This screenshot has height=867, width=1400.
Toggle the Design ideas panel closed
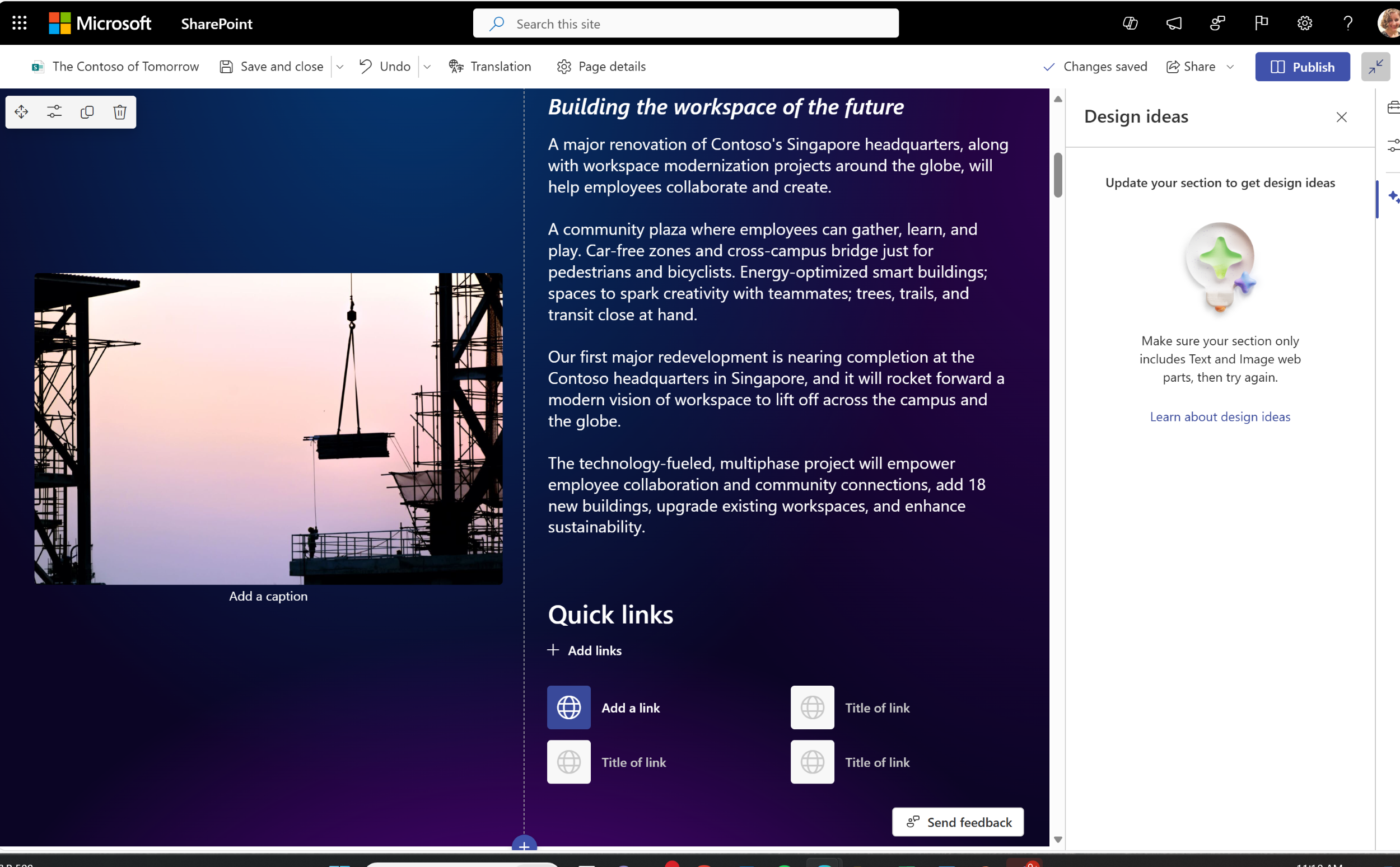pyautogui.click(x=1343, y=117)
